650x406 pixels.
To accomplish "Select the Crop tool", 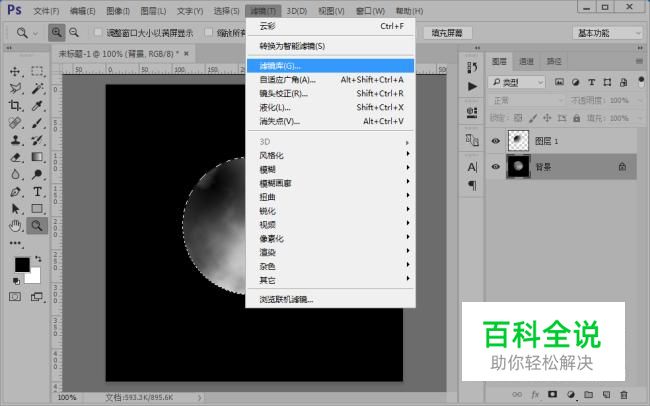I will 15,106.
